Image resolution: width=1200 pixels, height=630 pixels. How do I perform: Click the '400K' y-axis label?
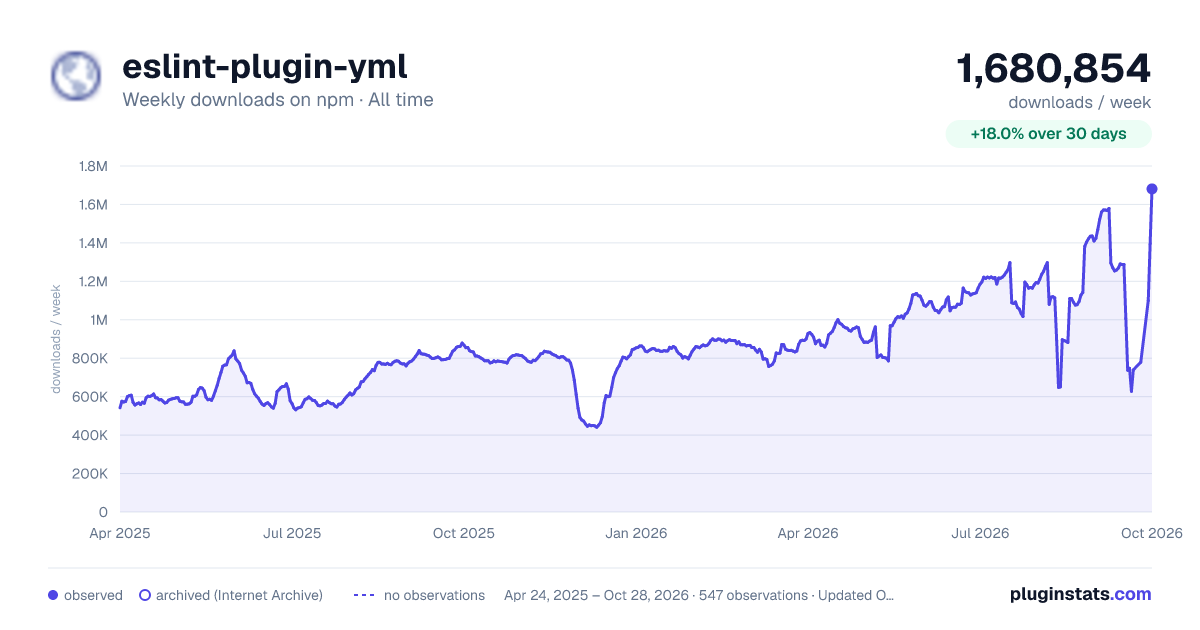pyautogui.click(x=89, y=435)
